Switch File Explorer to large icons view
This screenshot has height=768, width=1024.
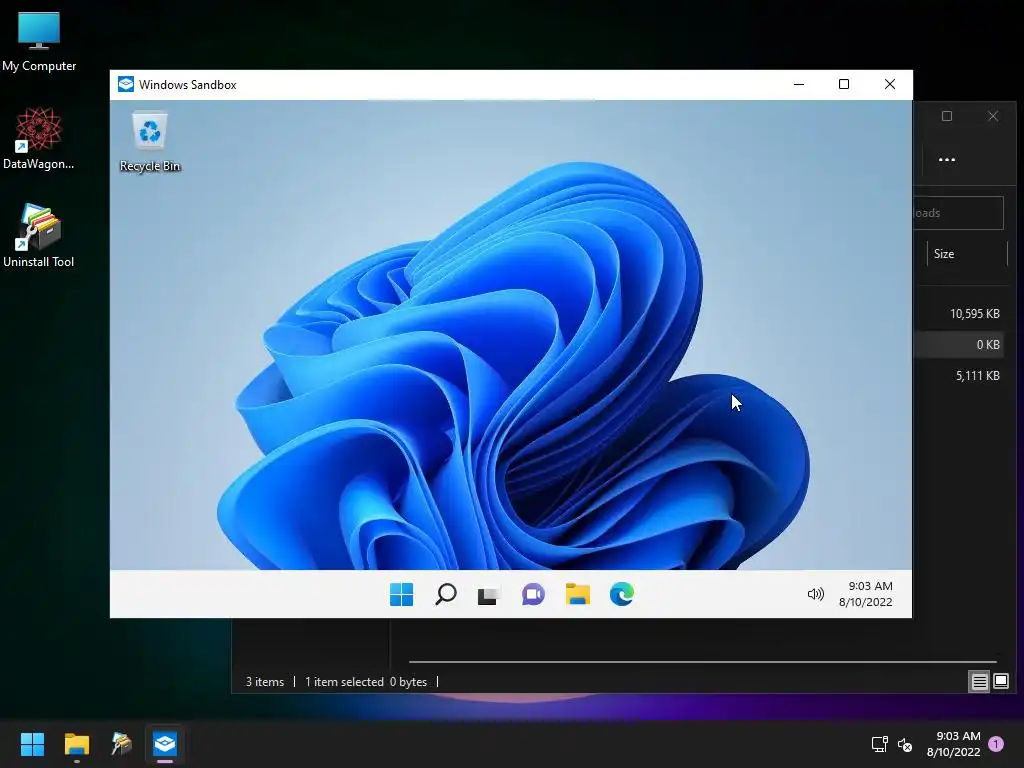(x=1000, y=682)
